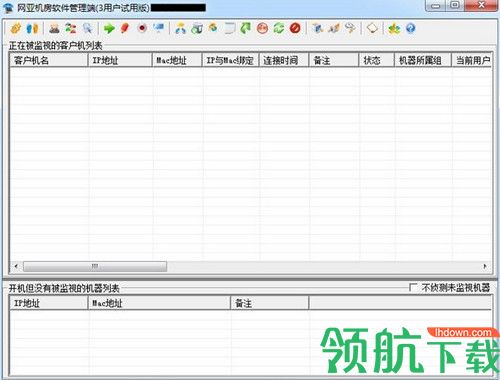Click the green and yellow puzzle star icon
This screenshot has width=500, height=380.
(394, 28)
